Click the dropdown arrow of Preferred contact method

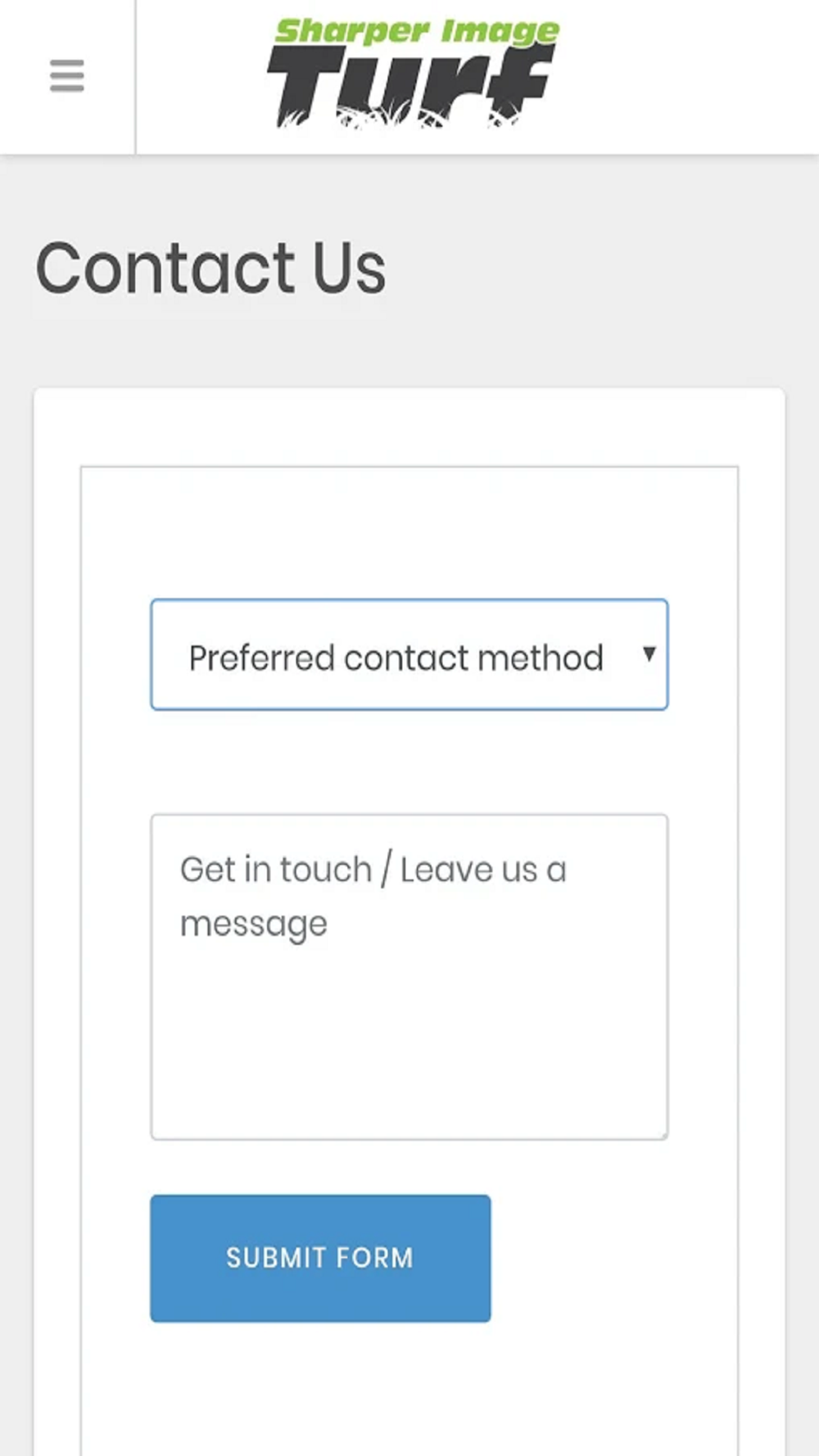point(649,653)
